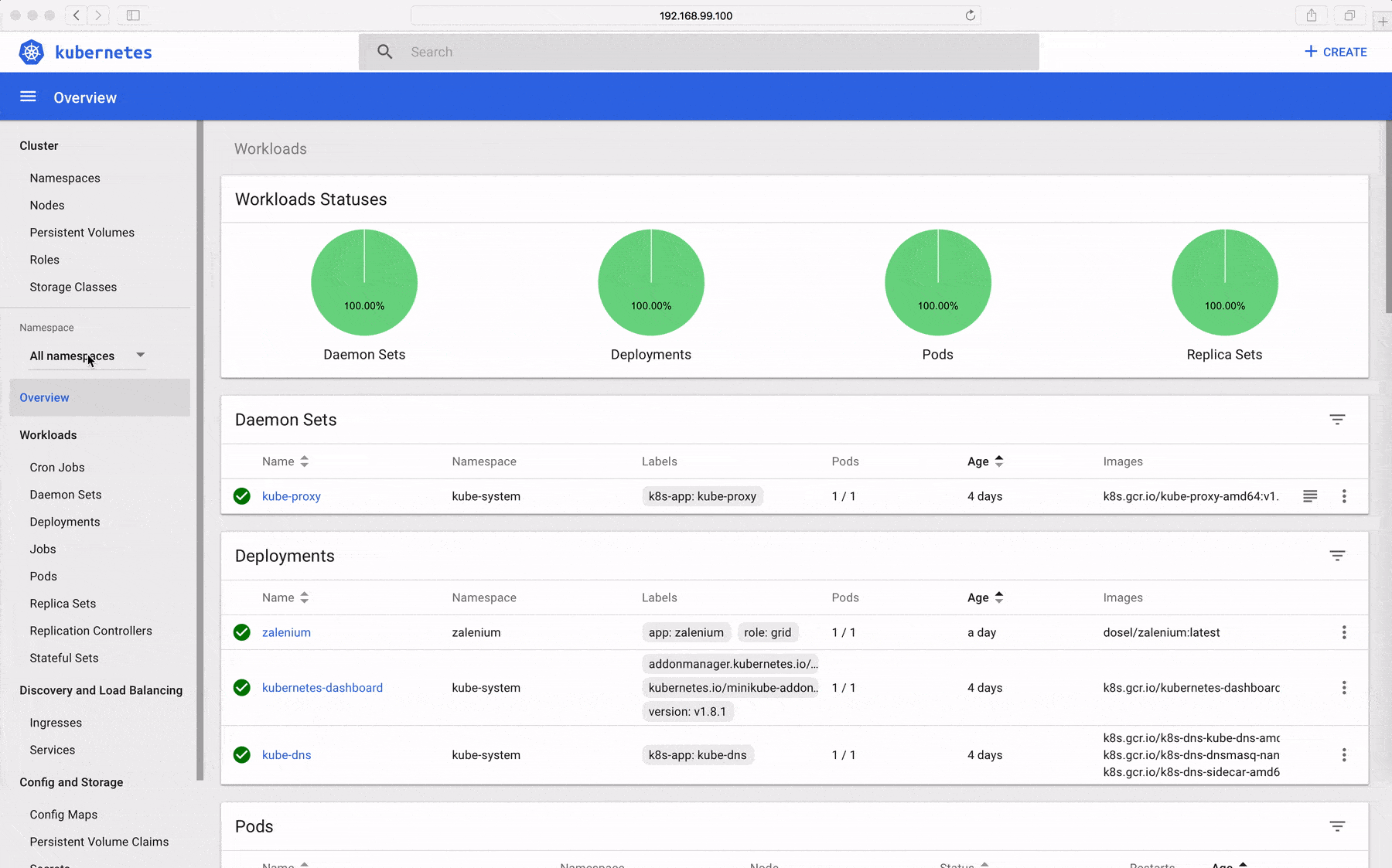Open the Daemon Sets filter icon

pyautogui.click(x=1337, y=420)
